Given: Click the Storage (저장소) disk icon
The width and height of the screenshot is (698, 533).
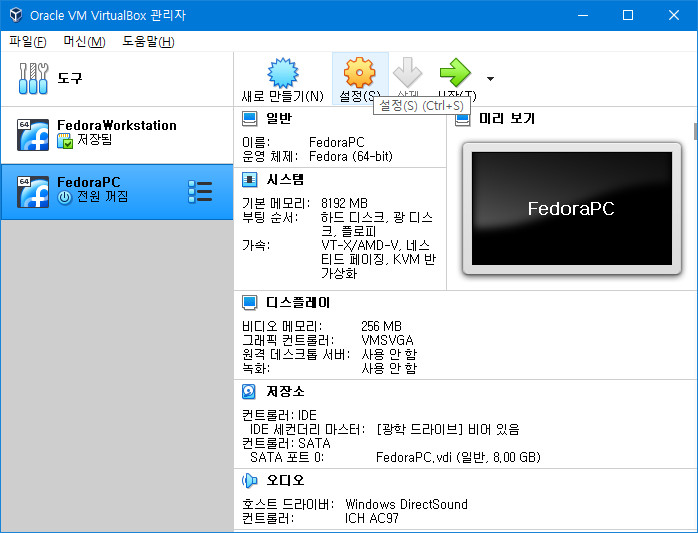Looking at the screenshot, I should point(249,391).
